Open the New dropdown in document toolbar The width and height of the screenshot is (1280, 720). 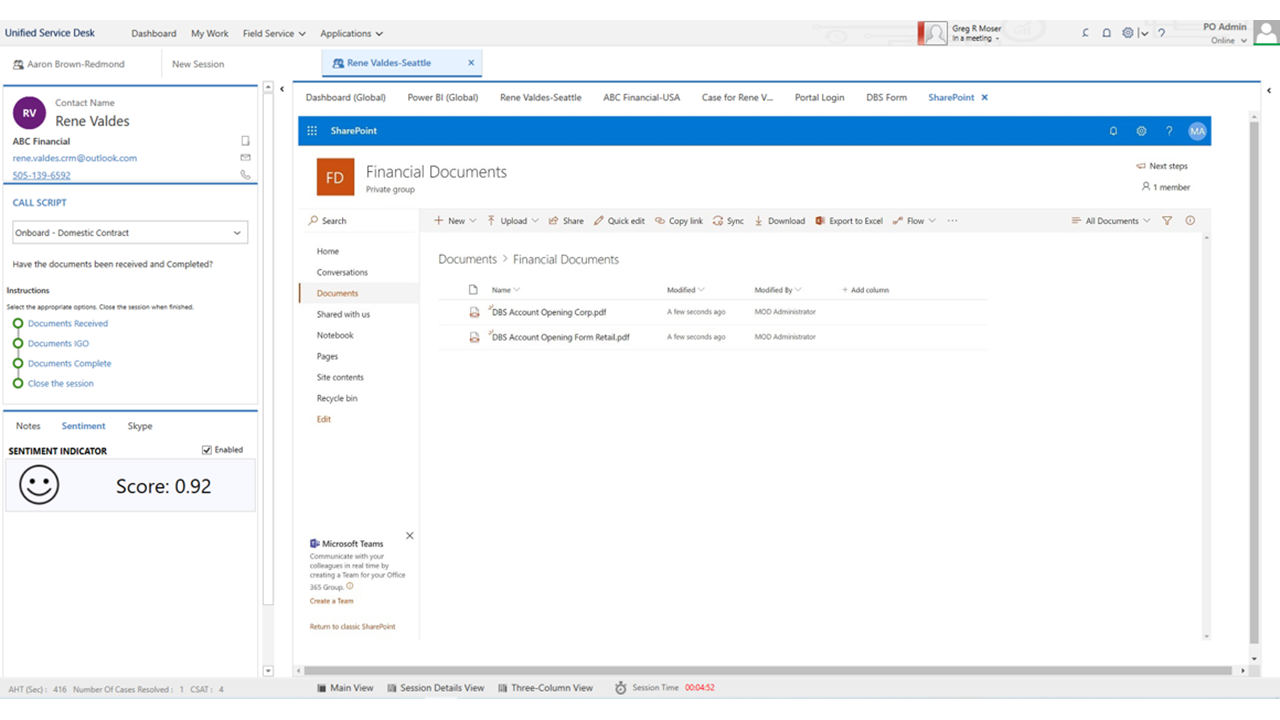pos(455,221)
